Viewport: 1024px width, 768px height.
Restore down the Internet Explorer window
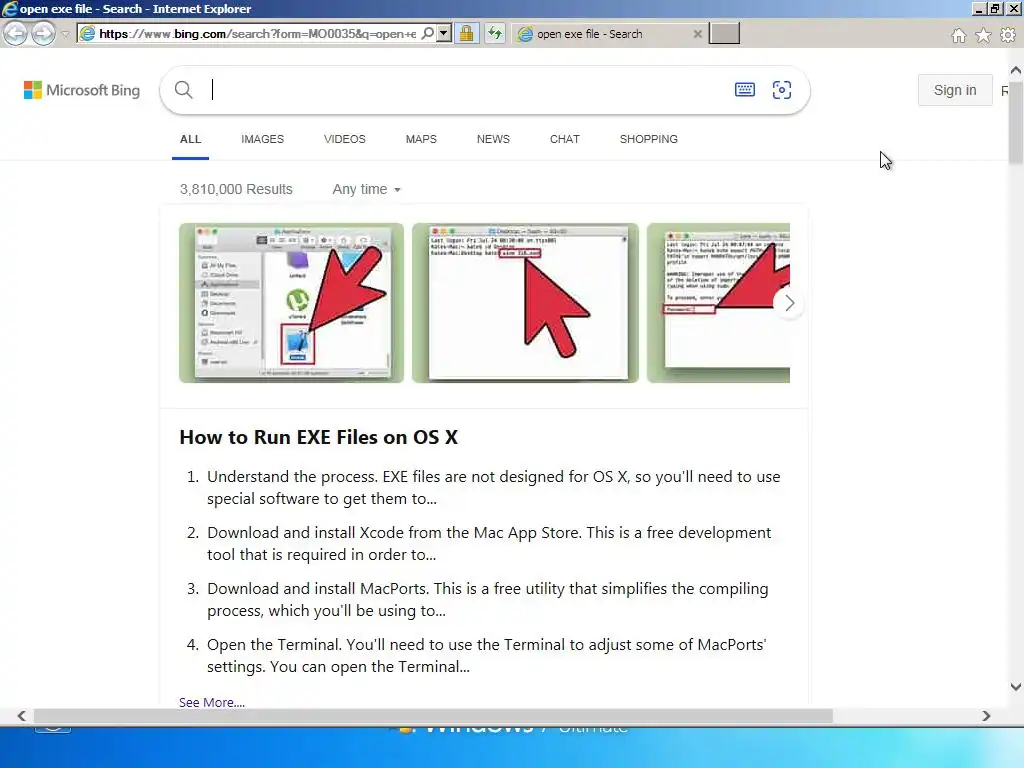coord(995,8)
